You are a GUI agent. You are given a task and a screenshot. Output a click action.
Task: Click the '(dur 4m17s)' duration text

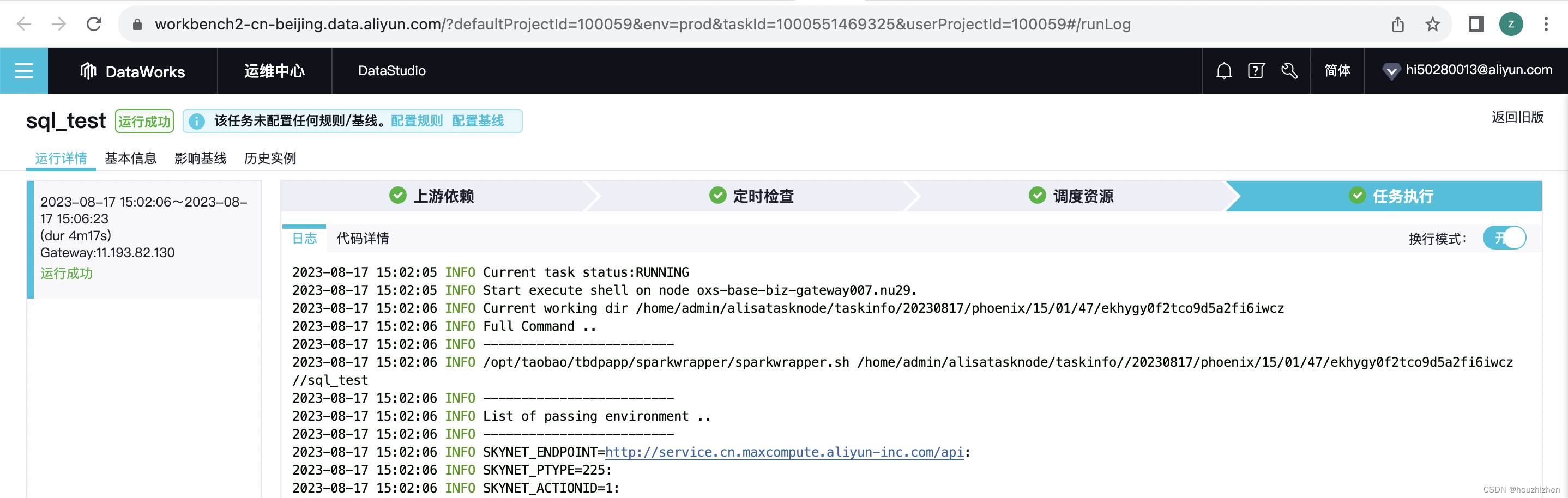(75, 235)
